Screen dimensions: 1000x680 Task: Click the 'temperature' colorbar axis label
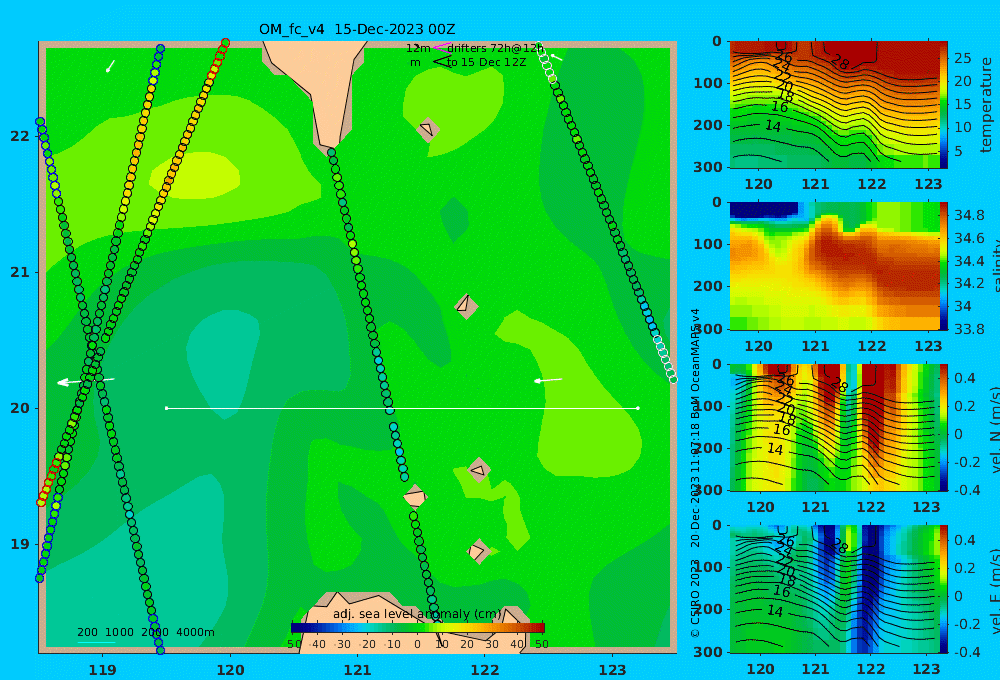pos(987,105)
